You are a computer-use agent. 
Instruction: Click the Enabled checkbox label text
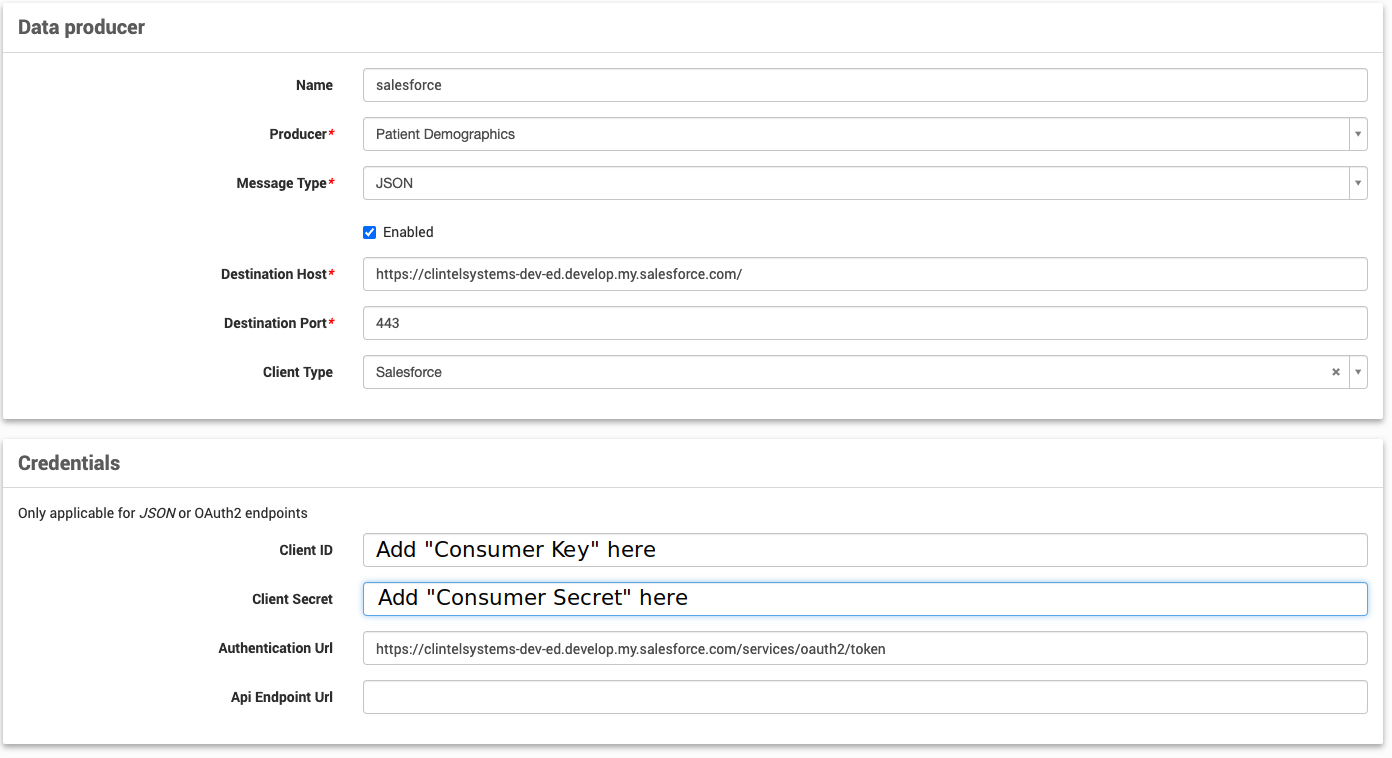408,232
